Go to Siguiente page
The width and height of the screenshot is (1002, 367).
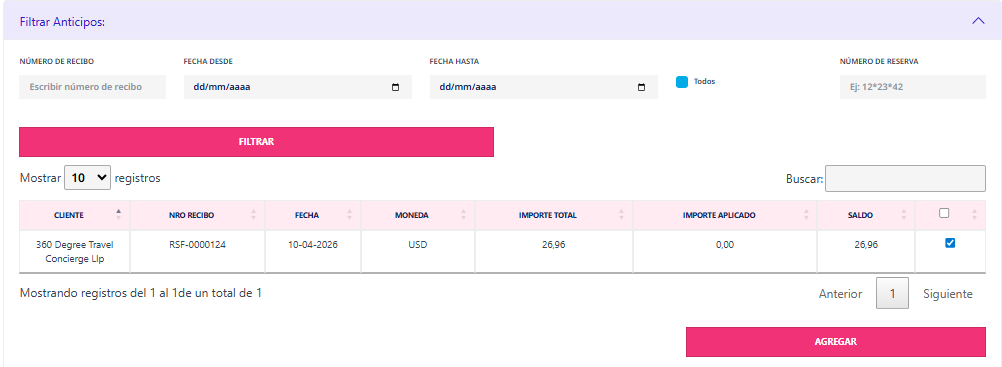[x=948, y=294]
